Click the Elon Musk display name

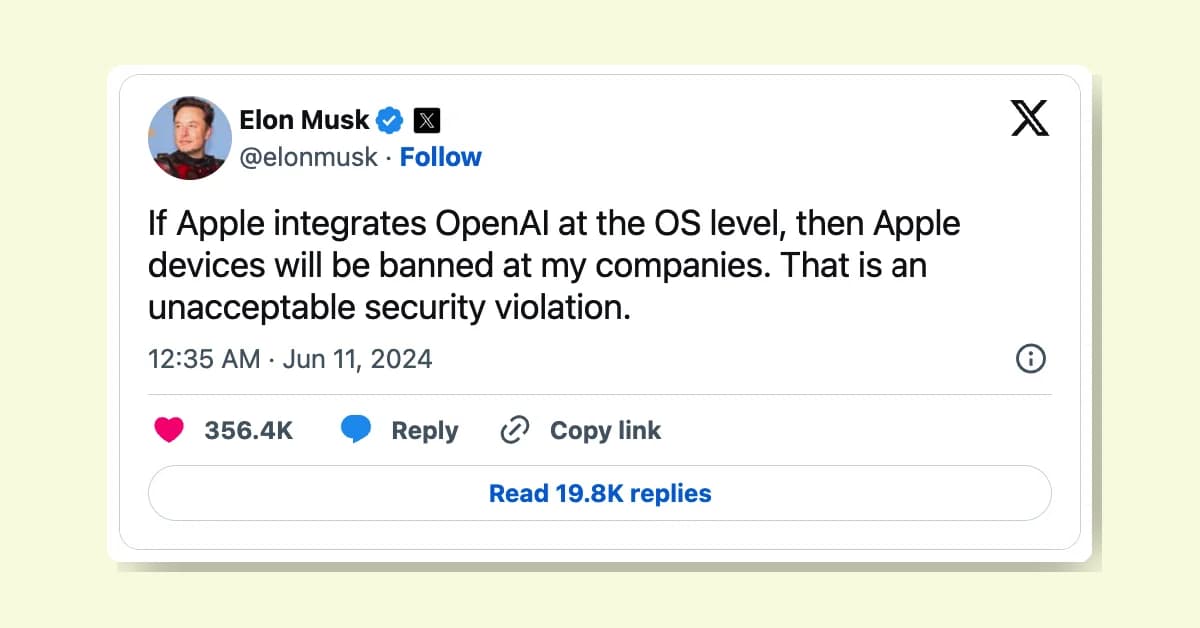tap(305, 119)
